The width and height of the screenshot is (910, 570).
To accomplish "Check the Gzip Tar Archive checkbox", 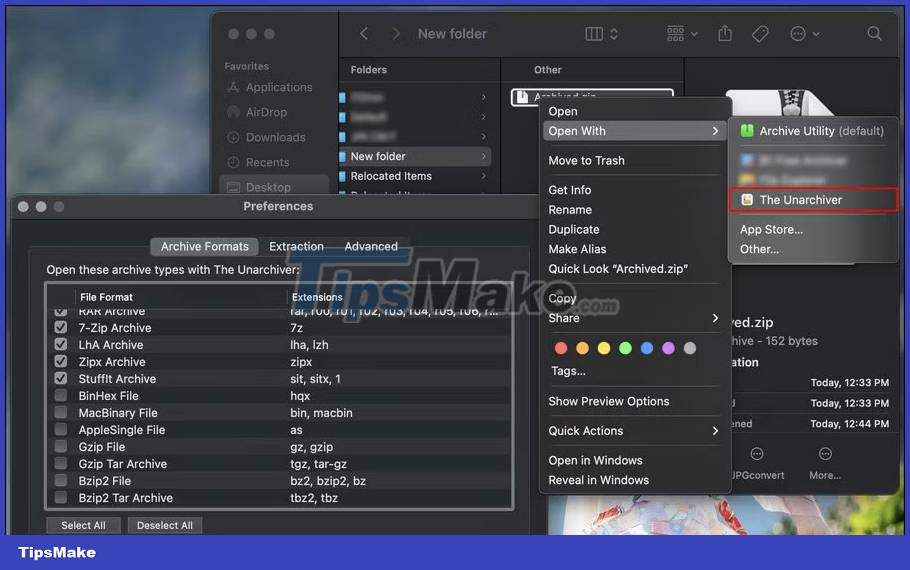I will pyautogui.click(x=60, y=463).
